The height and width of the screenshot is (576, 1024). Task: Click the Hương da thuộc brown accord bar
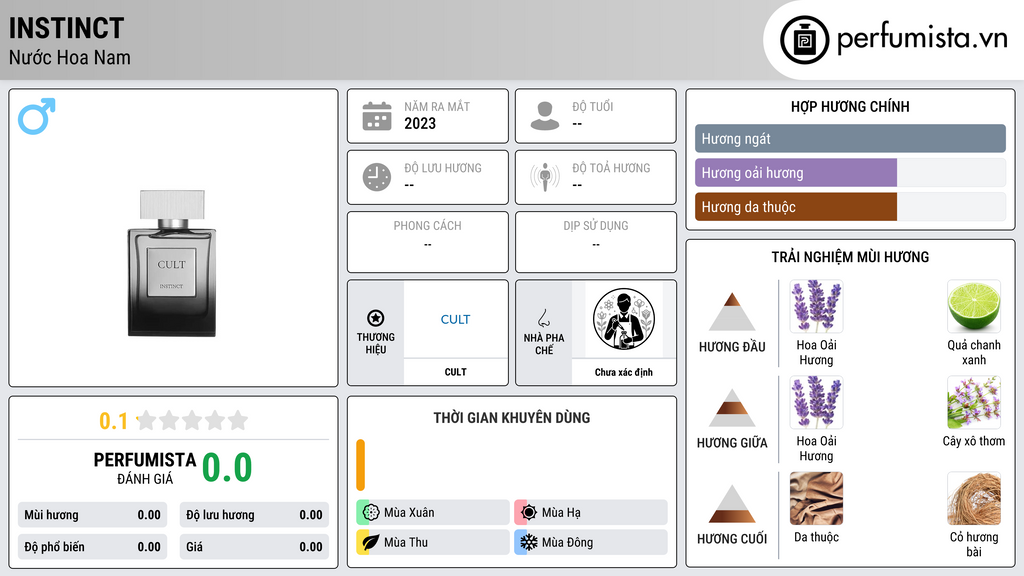coord(795,207)
